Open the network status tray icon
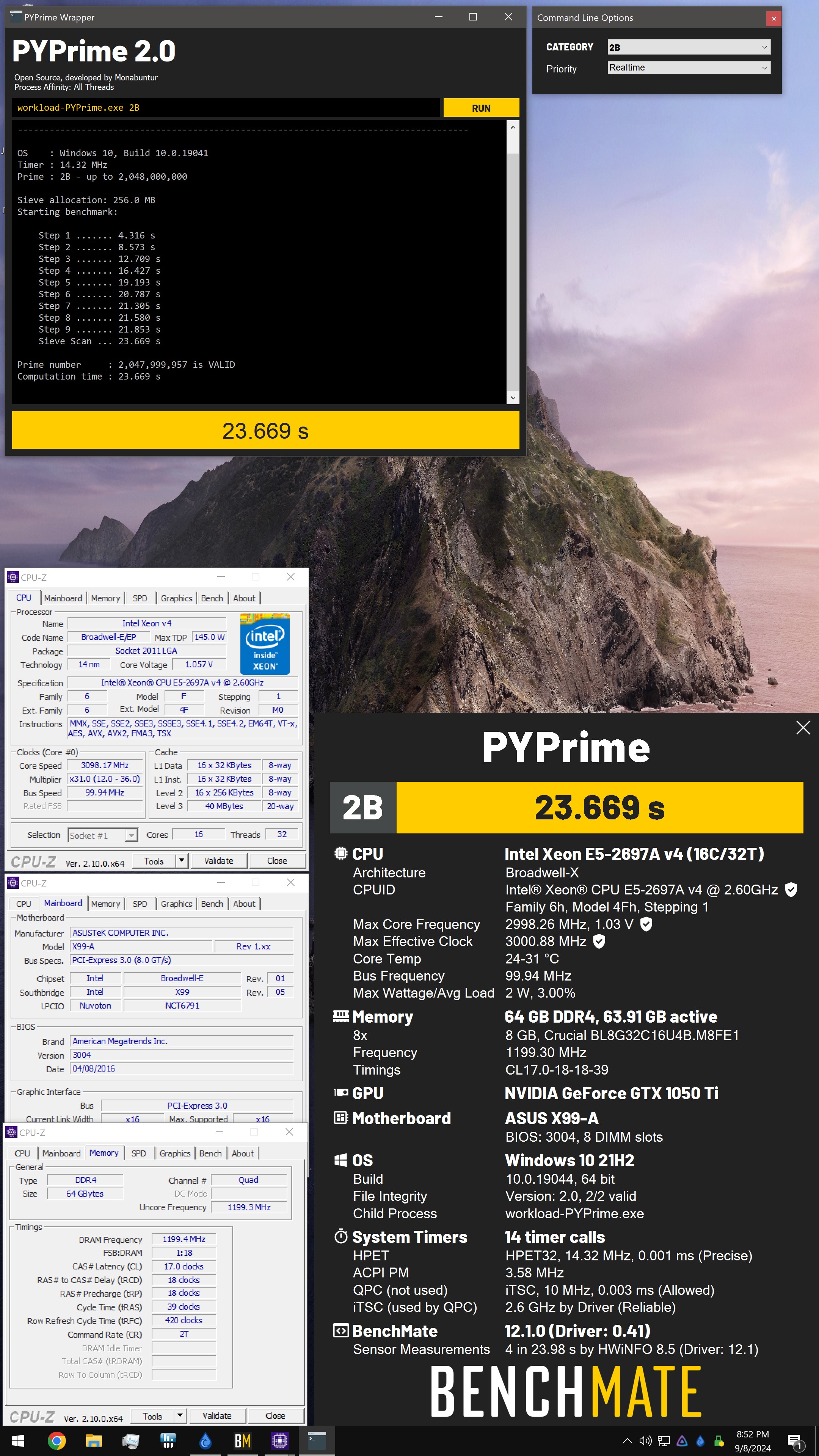819x1456 pixels. tap(664, 1441)
